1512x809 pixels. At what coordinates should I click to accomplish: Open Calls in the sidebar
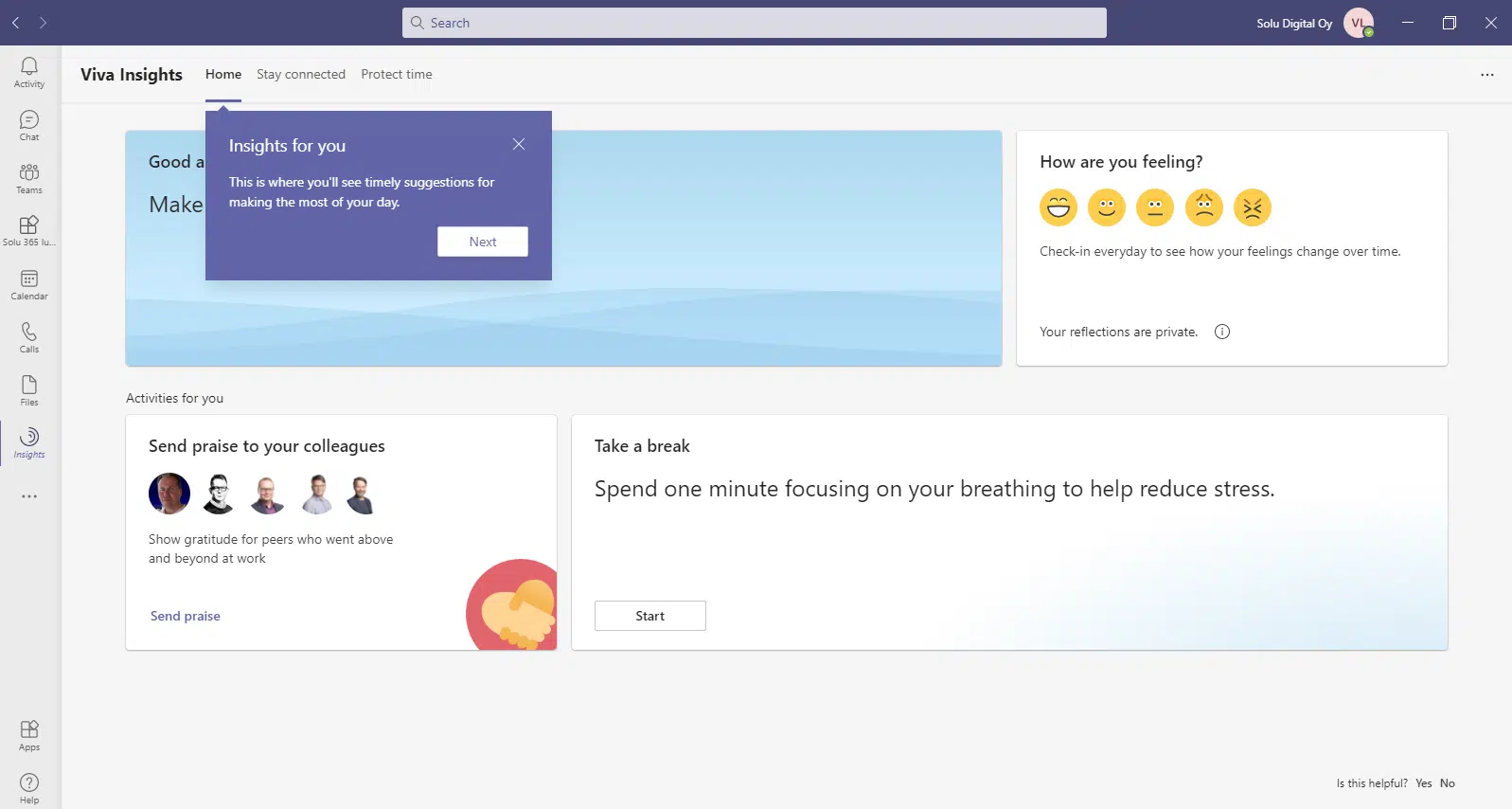[29, 336]
